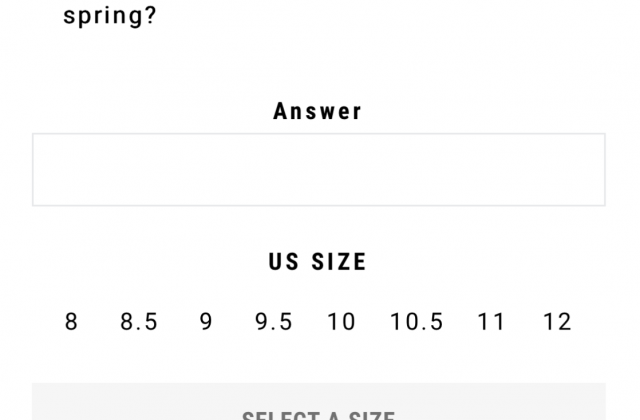This screenshot has height=420, width=640.
Task: Click the Answer field label
Action: coord(318,111)
